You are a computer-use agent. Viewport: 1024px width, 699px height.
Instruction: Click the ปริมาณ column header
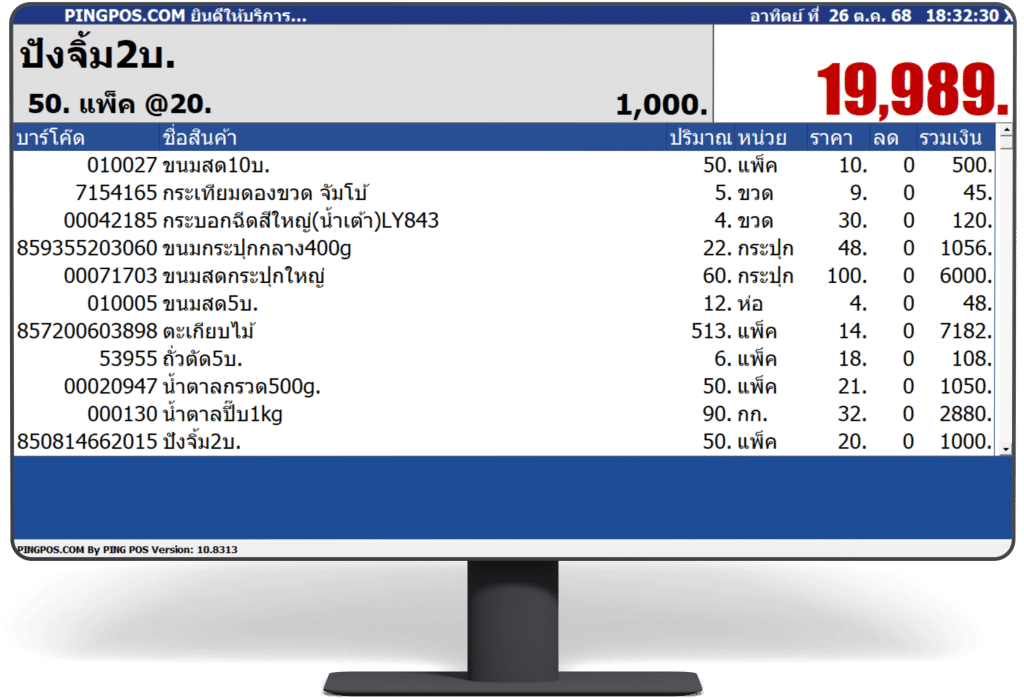click(x=702, y=138)
